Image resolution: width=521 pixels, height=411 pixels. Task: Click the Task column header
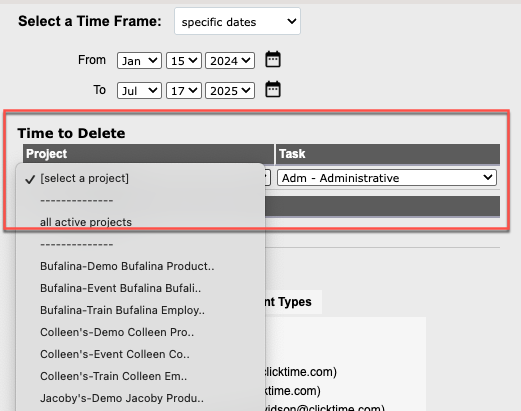pos(388,154)
